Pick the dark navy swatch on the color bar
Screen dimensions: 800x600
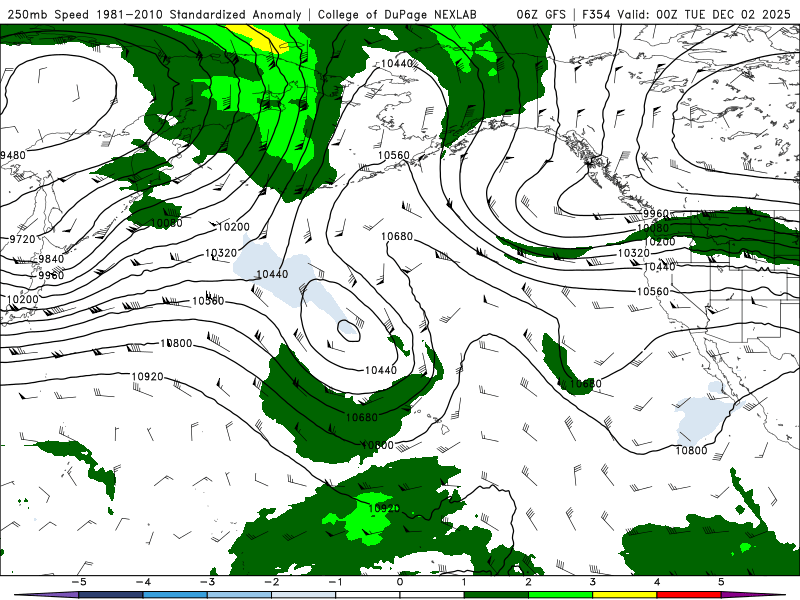(111, 595)
